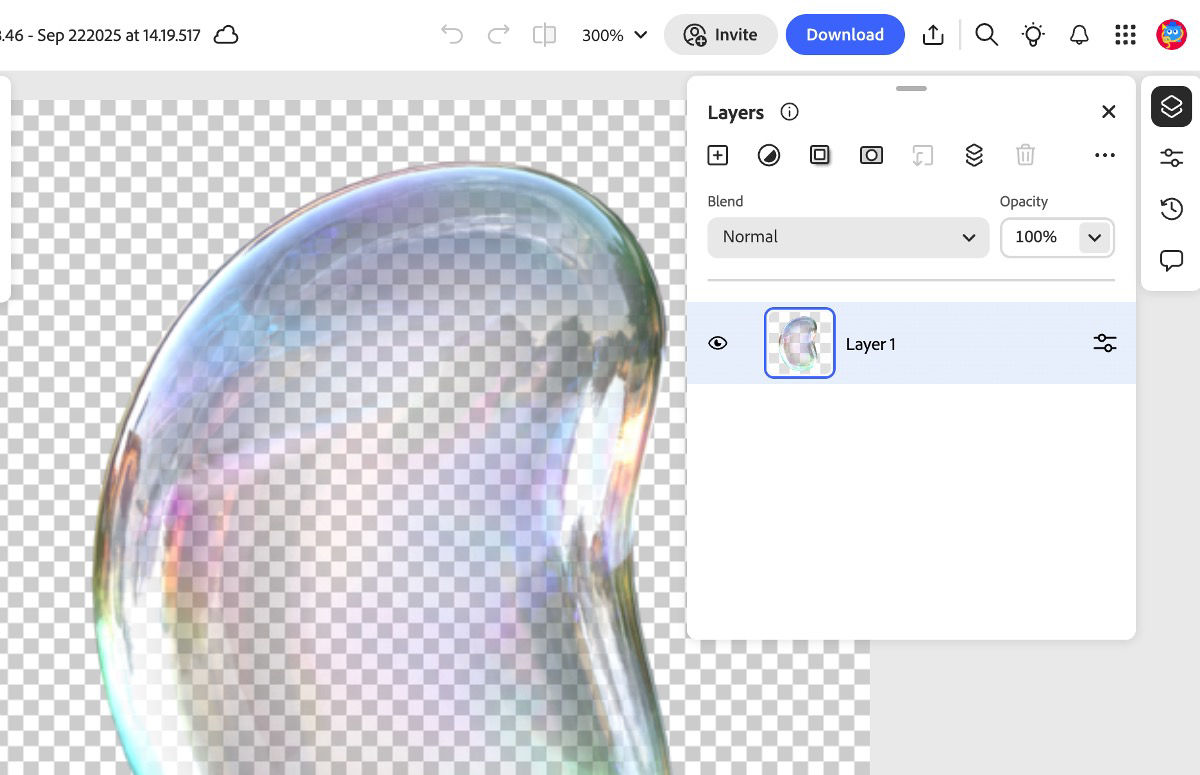Open the Normal blend mode dropdown
This screenshot has height=775, width=1200.
[848, 237]
